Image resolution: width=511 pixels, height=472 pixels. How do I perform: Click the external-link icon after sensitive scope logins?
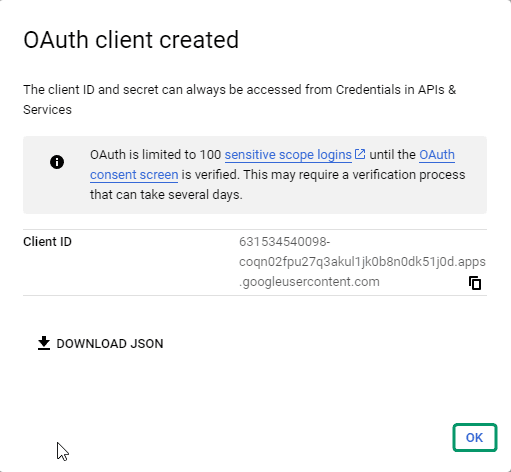coord(360,154)
